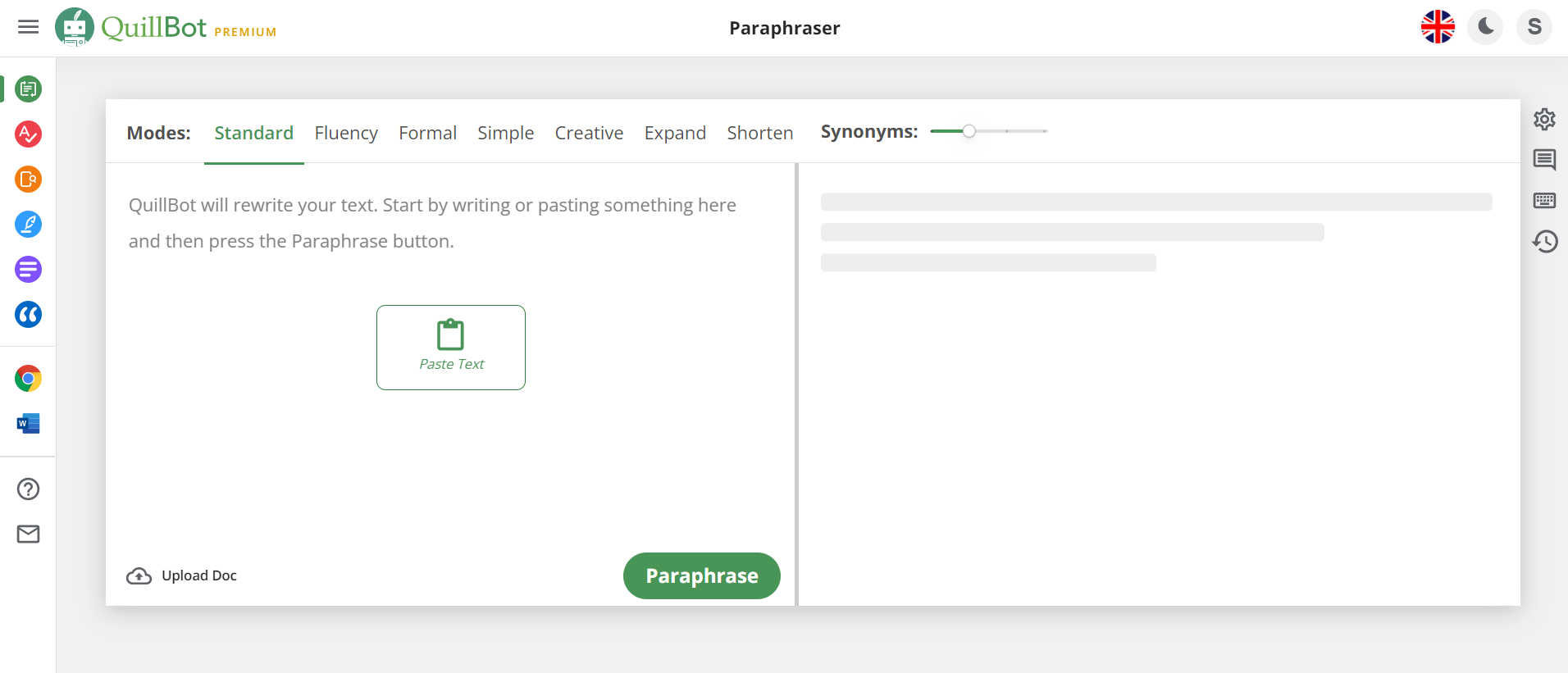This screenshot has height=673, width=1568.
Task: Change language via UK flag icon
Action: pyautogui.click(x=1438, y=27)
